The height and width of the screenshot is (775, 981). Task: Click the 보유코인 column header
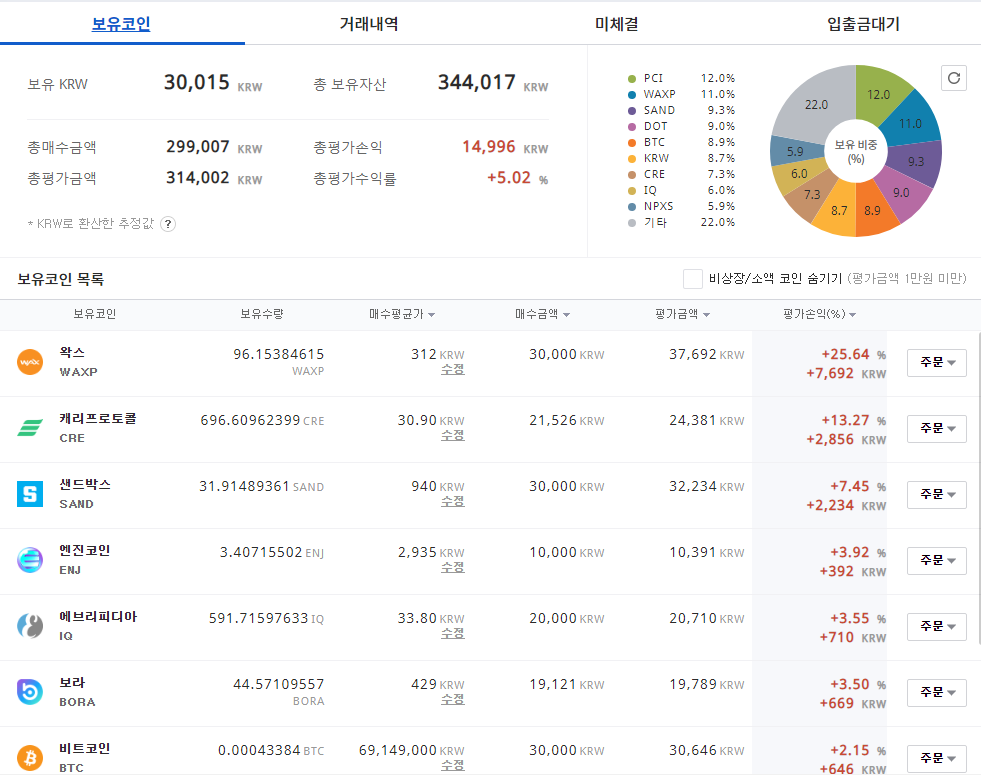(94, 314)
